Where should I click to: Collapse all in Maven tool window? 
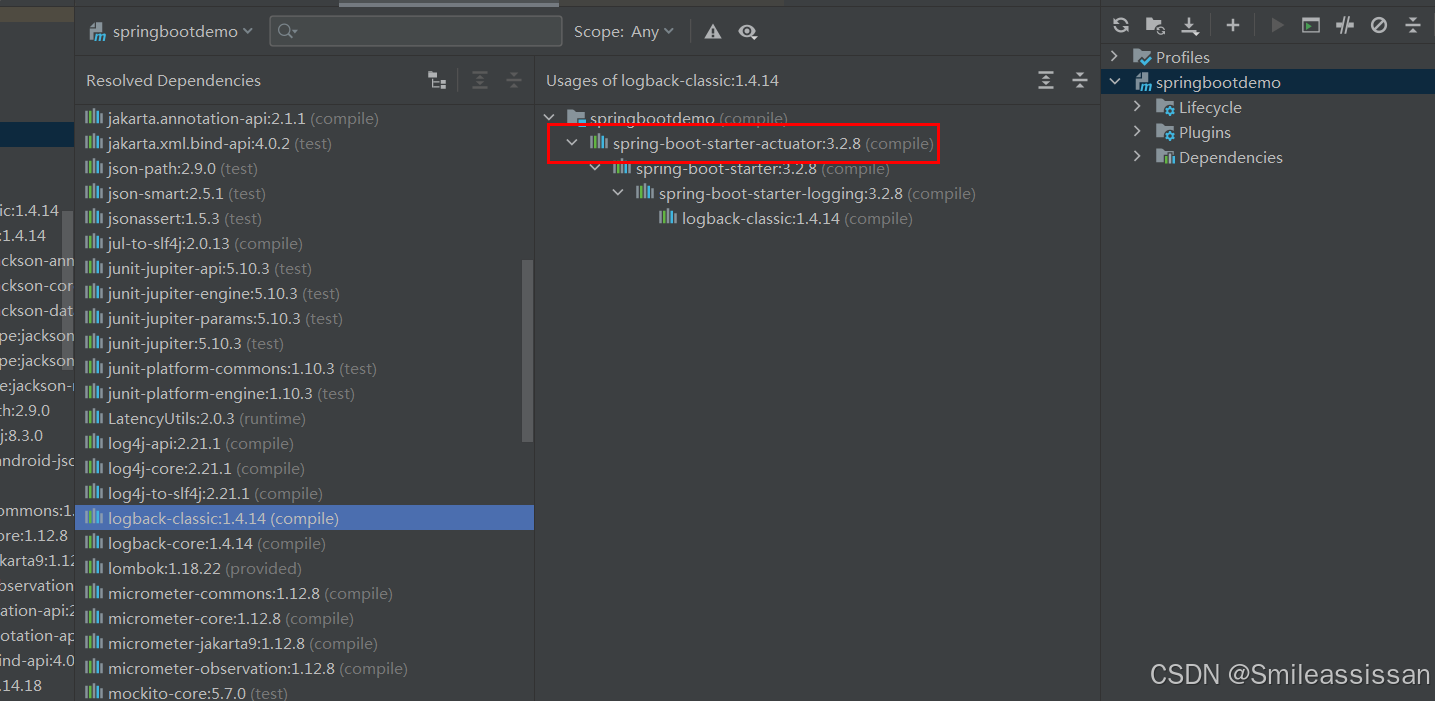tap(1413, 26)
